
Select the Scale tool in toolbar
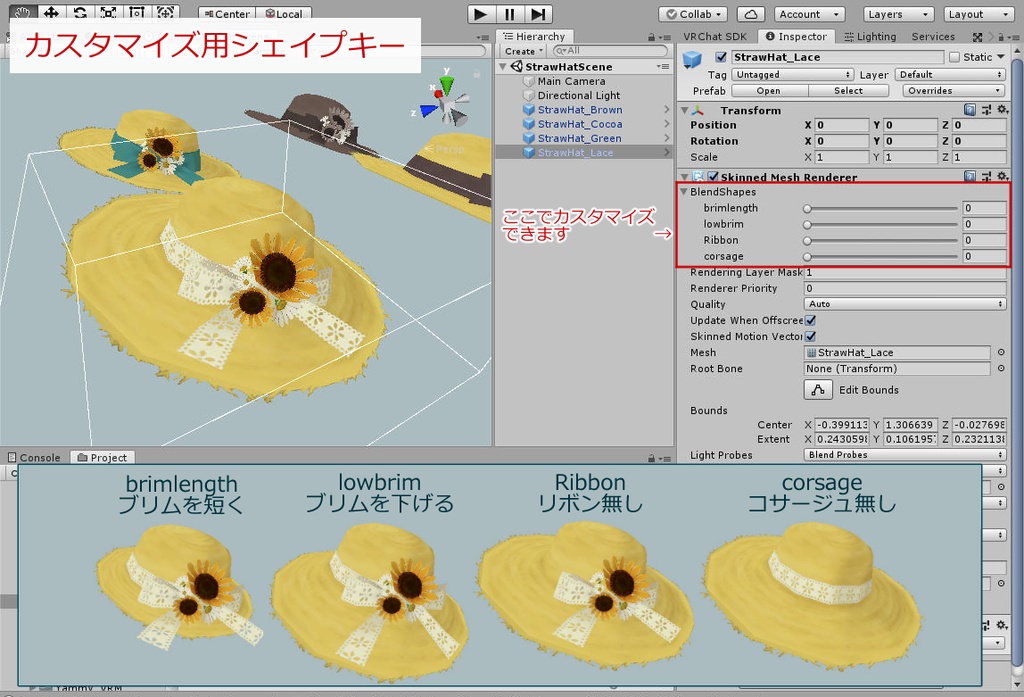pos(108,12)
